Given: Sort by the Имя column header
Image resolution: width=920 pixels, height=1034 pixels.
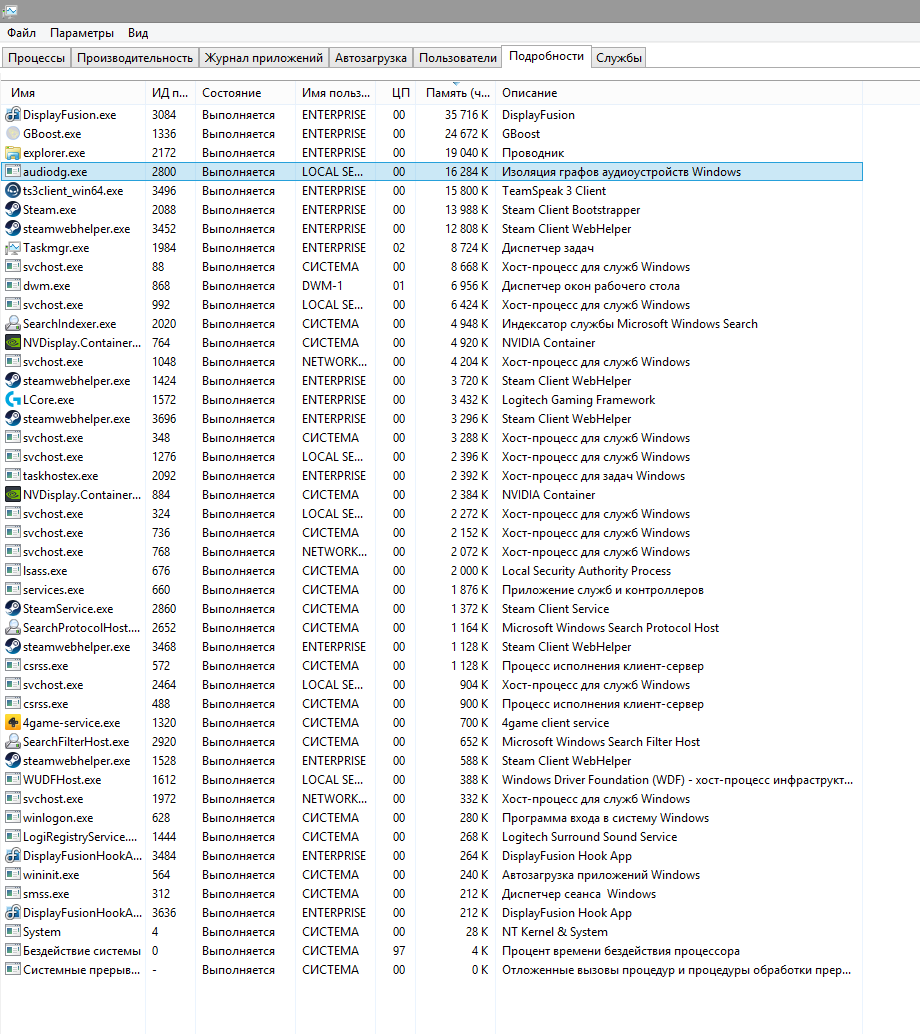Looking at the screenshot, I should point(73,93).
